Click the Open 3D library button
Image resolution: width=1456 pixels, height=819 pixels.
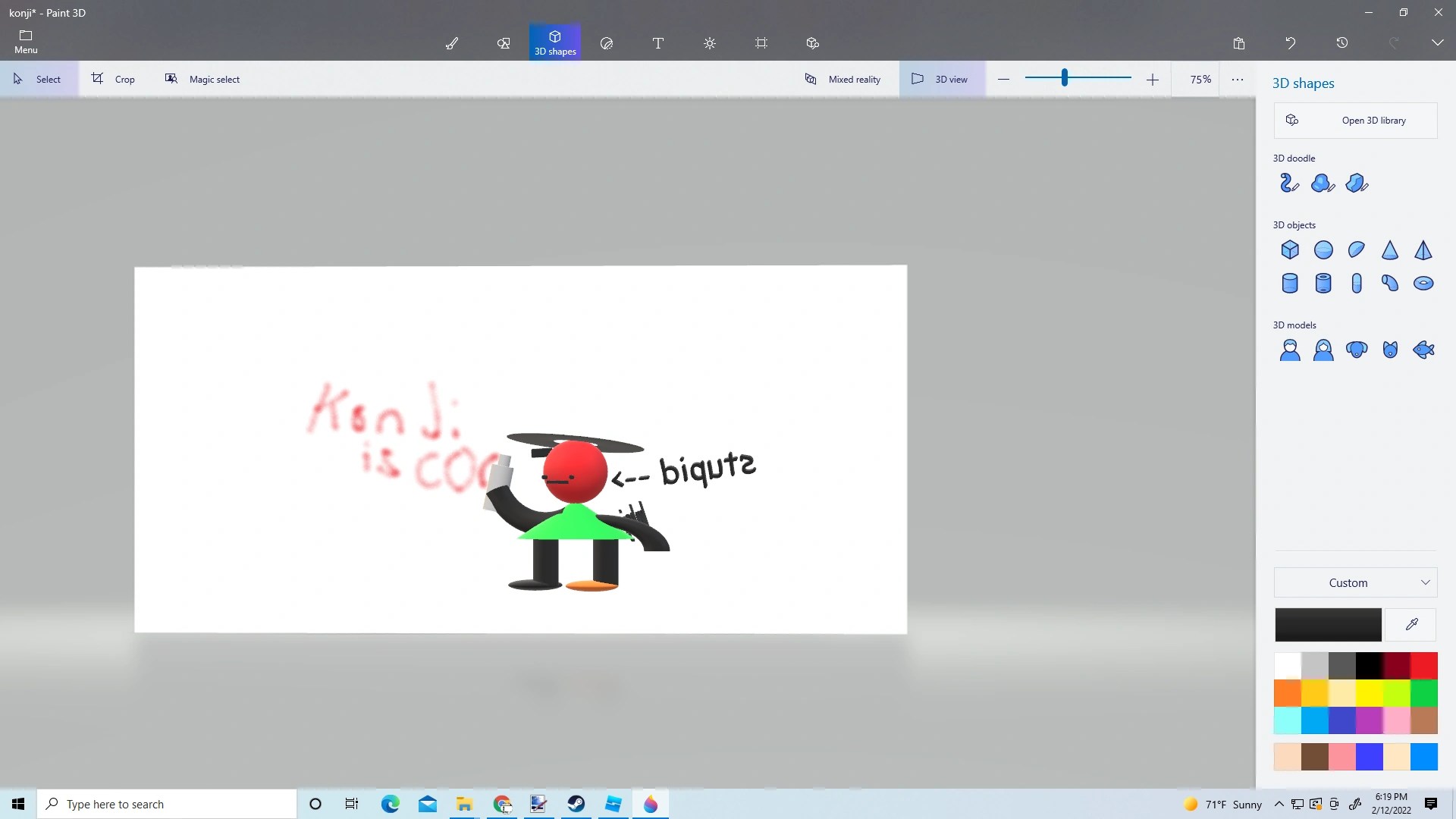pyautogui.click(x=1355, y=120)
